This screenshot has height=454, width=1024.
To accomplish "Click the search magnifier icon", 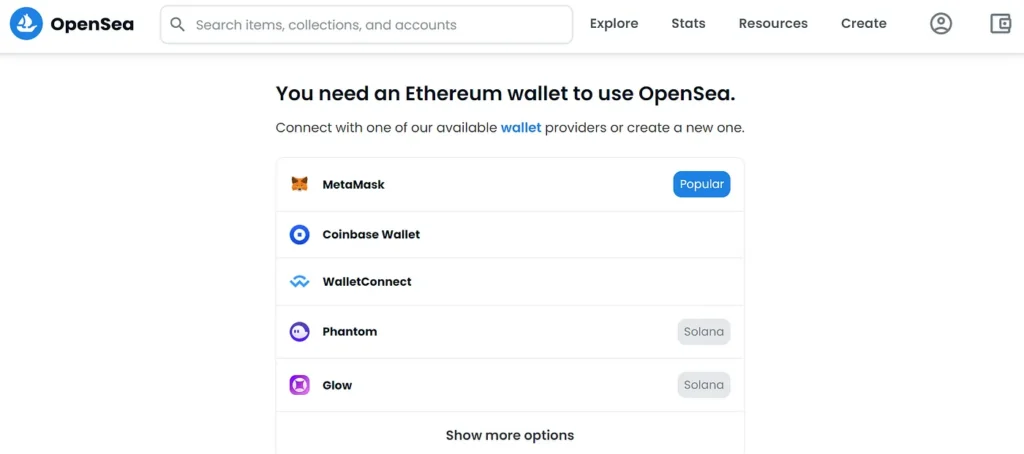I will pyautogui.click(x=177, y=25).
